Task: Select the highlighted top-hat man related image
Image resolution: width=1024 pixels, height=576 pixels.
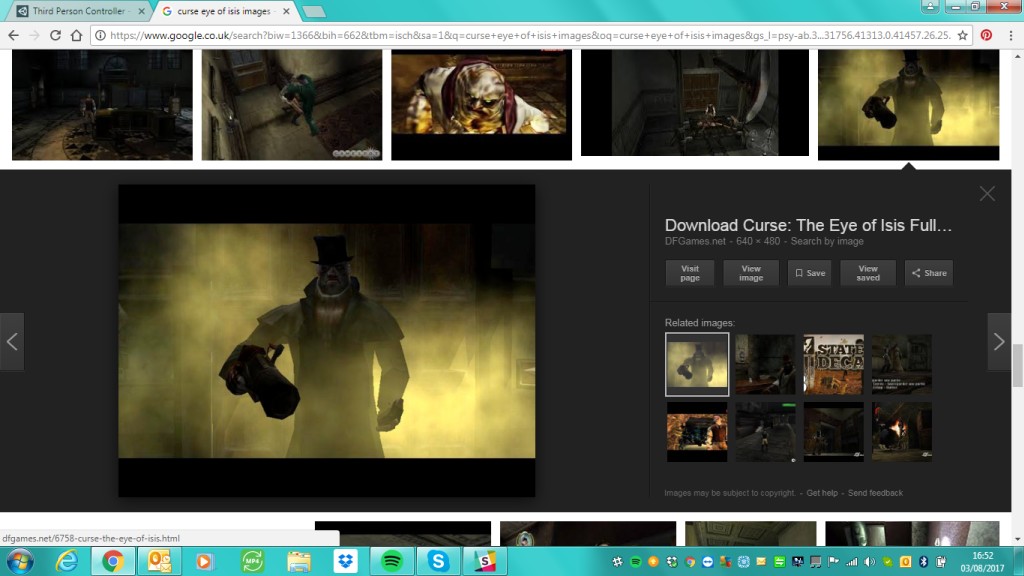Action: (x=697, y=364)
